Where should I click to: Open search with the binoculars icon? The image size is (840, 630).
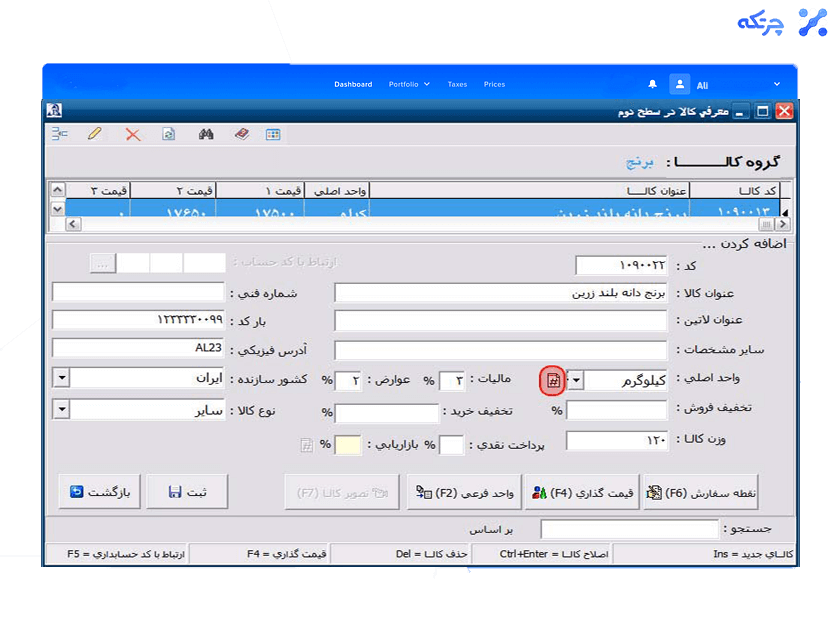pyautogui.click(x=206, y=134)
